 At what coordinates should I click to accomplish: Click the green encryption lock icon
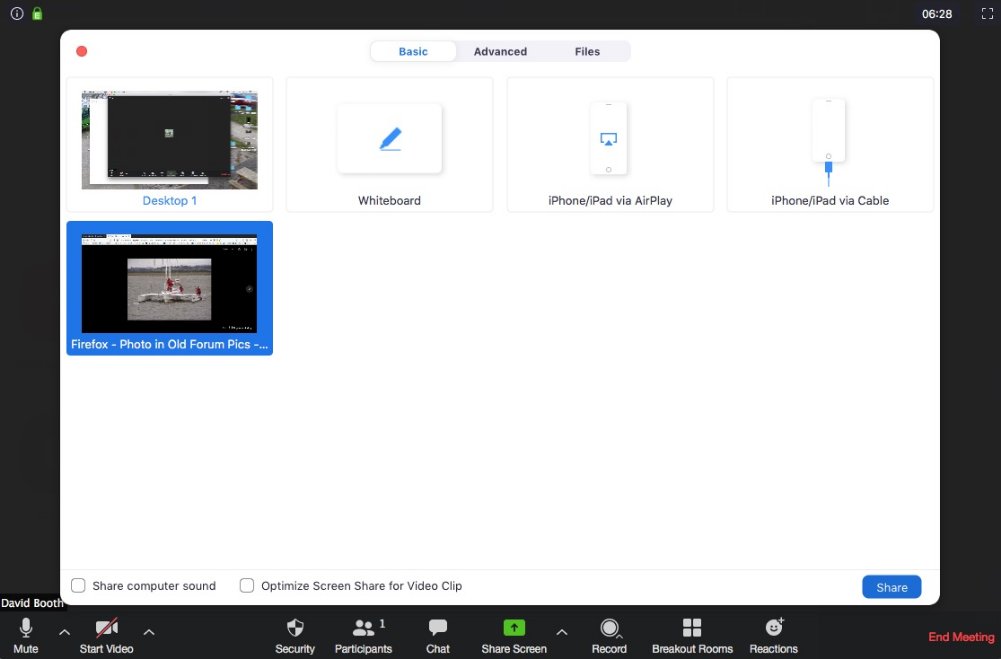pos(37,13)
